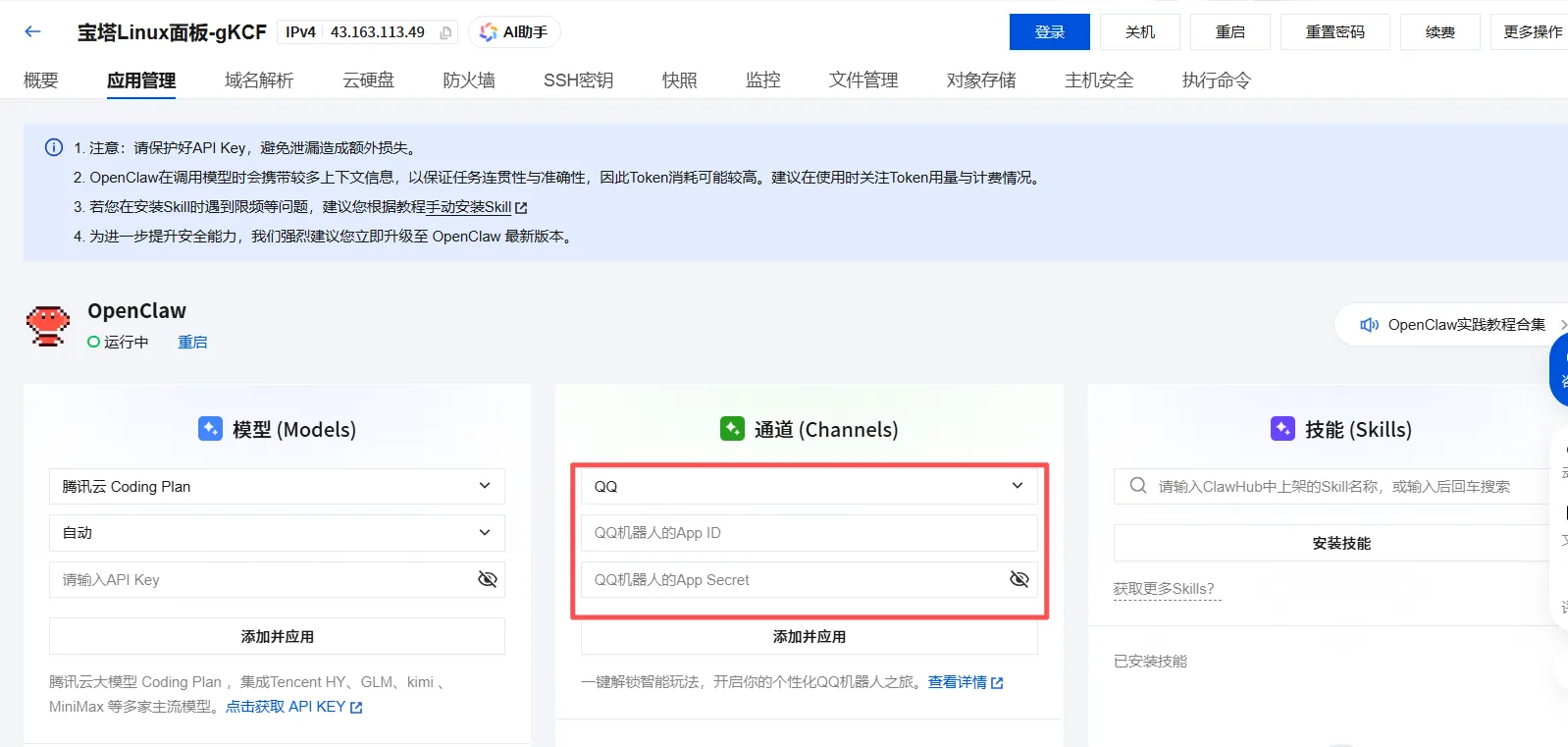Screen dimensions: 1568x747
Task: Click the 关机 button
Action: pos(1140,32)
